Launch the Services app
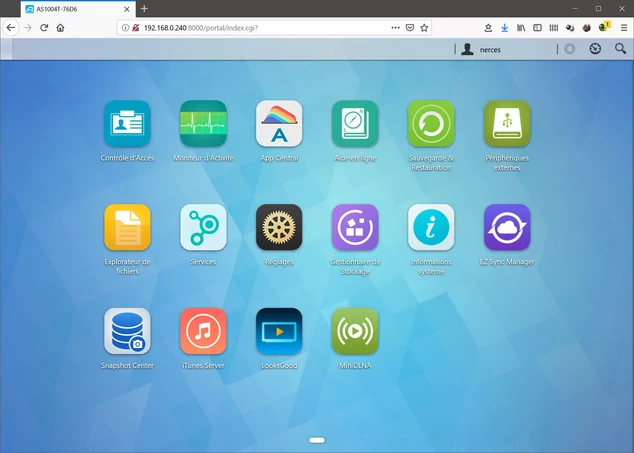This screenshot has width=634, height=453. pos(203,227)
